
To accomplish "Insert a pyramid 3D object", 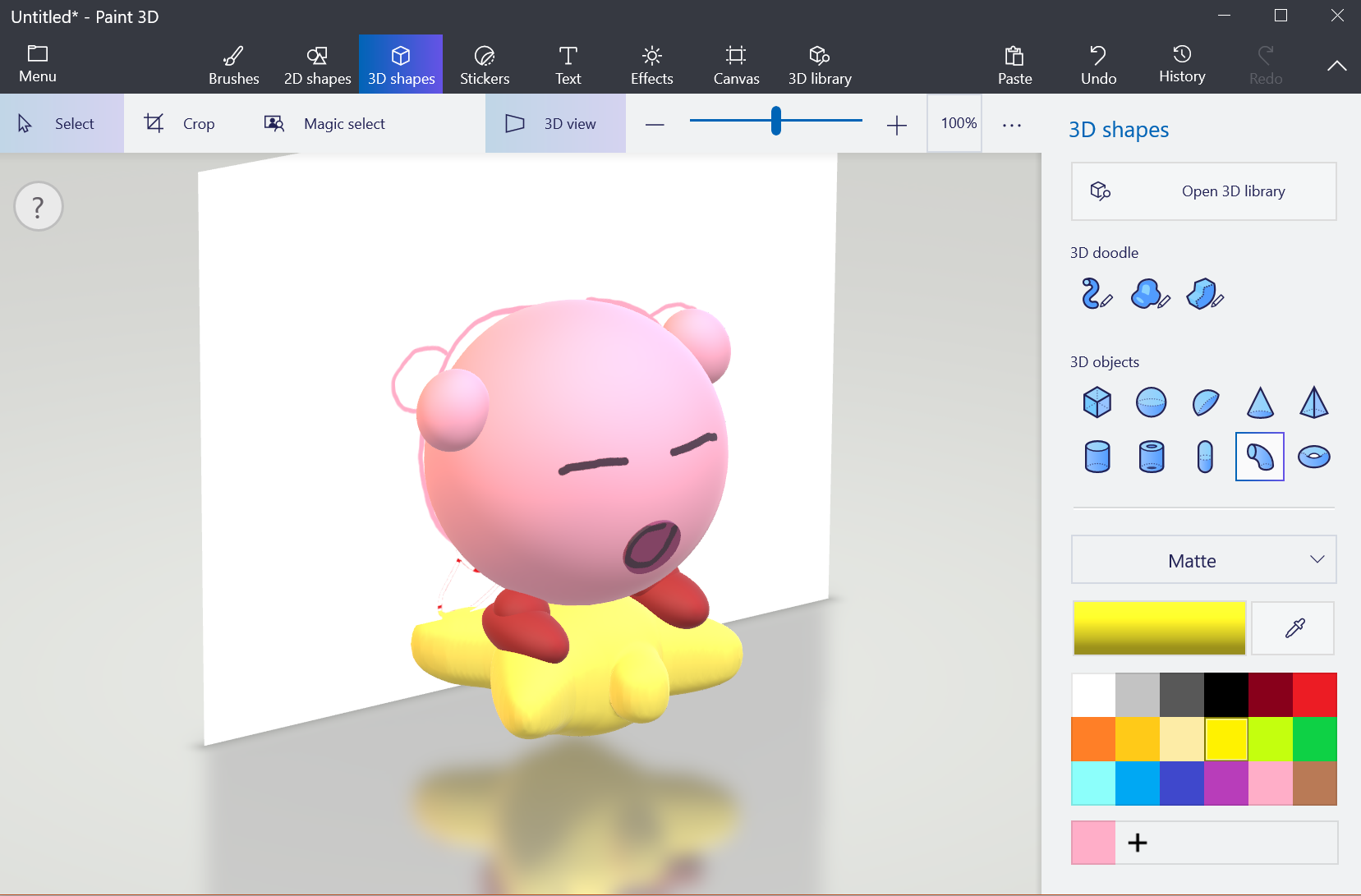I will (1314, 402).
